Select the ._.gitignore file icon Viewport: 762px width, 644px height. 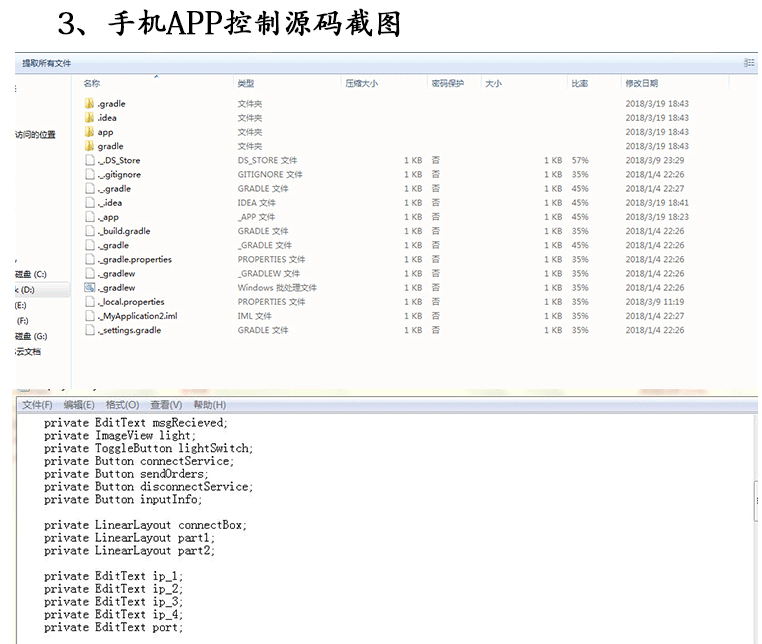click(89, 174)
